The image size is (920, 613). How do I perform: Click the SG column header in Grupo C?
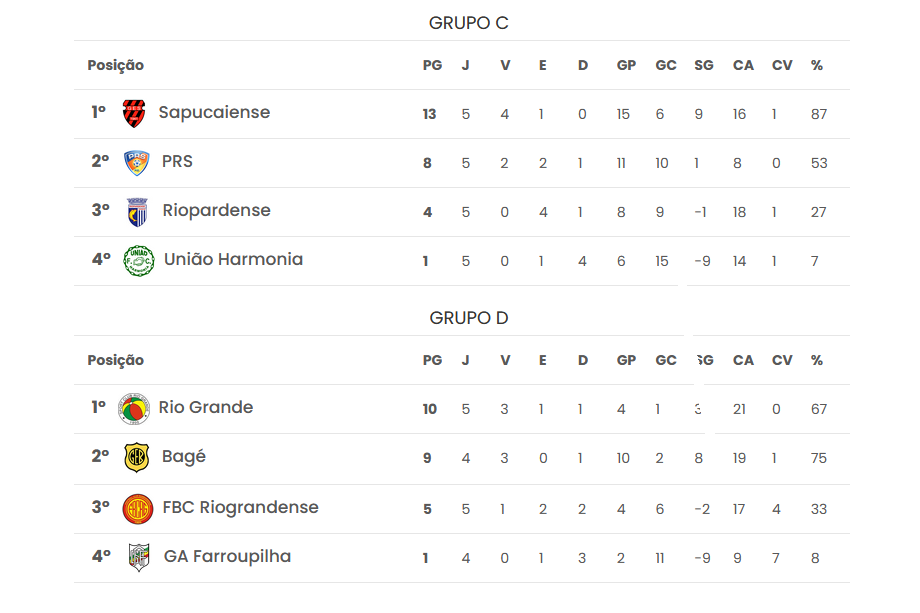[704, 66]
